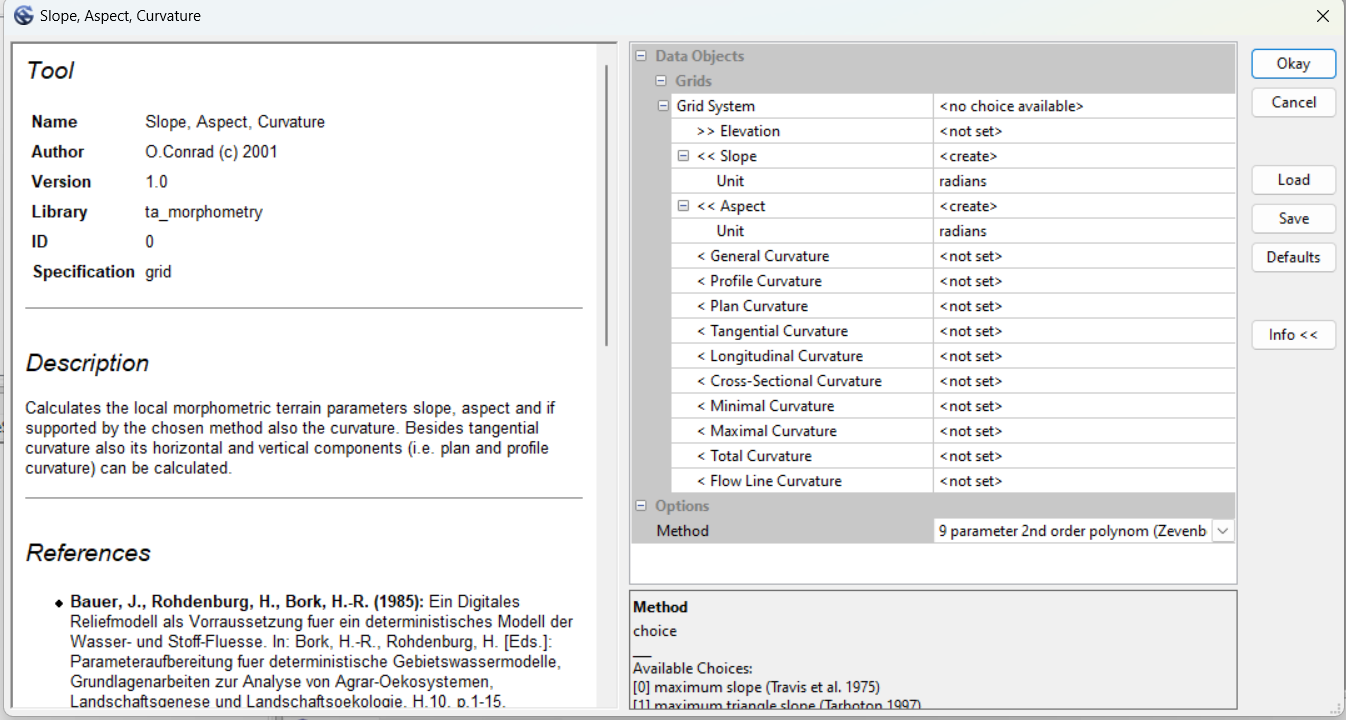The image size is (1346, 720).
Task: Set the General Curvature output value
Action: [x=1084, y=256]
